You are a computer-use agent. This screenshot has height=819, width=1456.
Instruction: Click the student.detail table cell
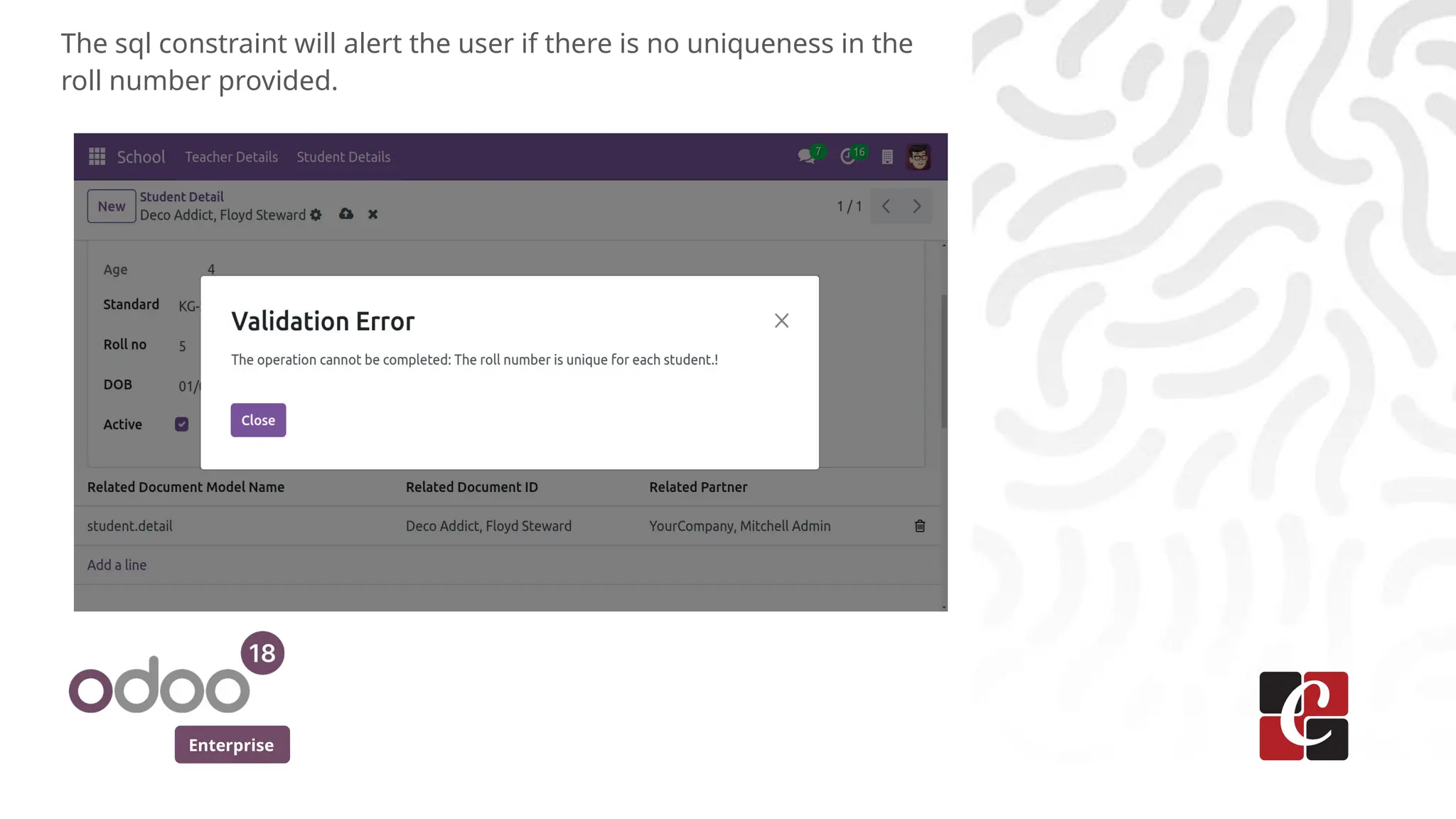click(x=130, y=526)
